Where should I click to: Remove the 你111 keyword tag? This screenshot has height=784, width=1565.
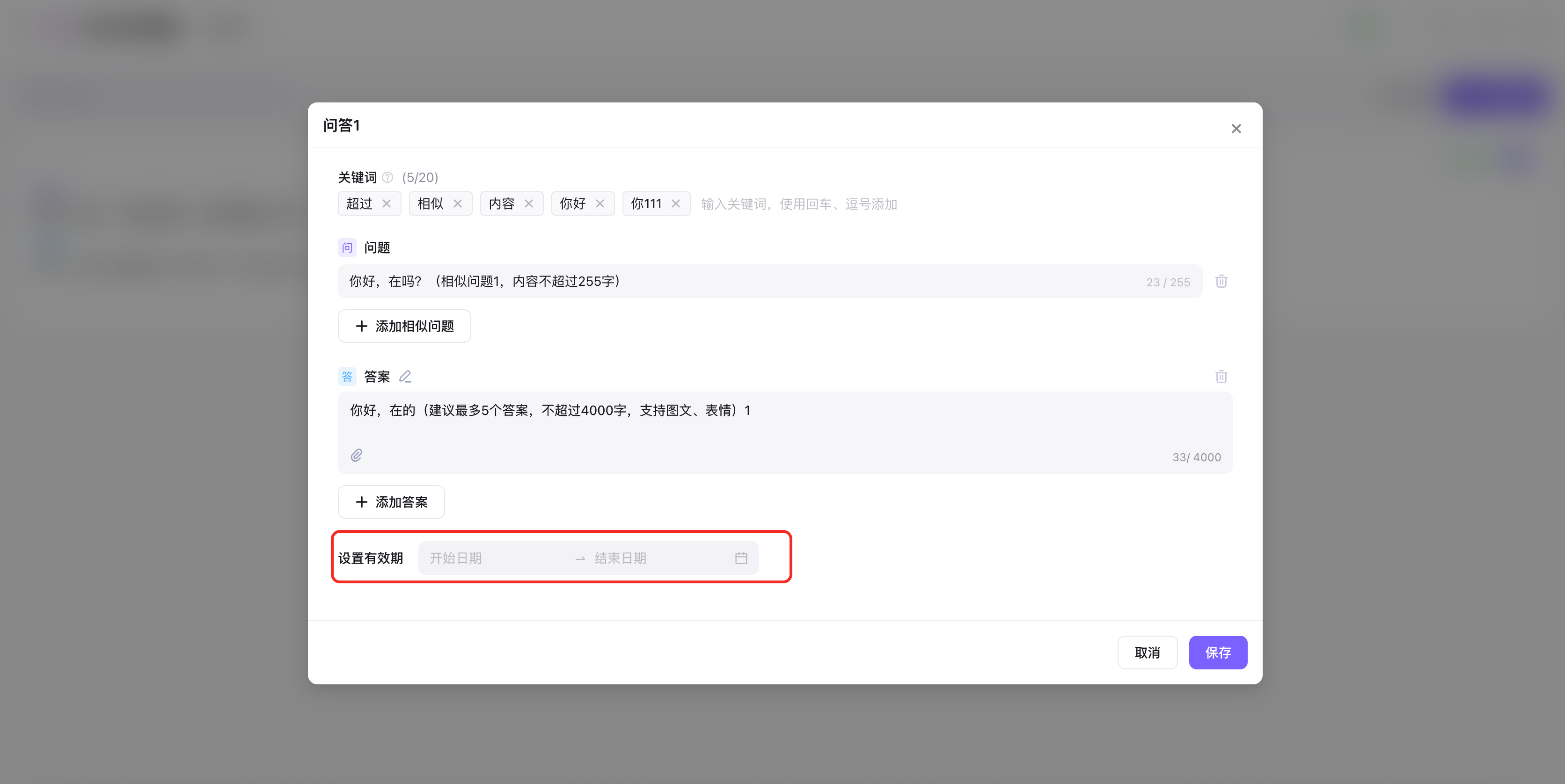click(676, 204)
